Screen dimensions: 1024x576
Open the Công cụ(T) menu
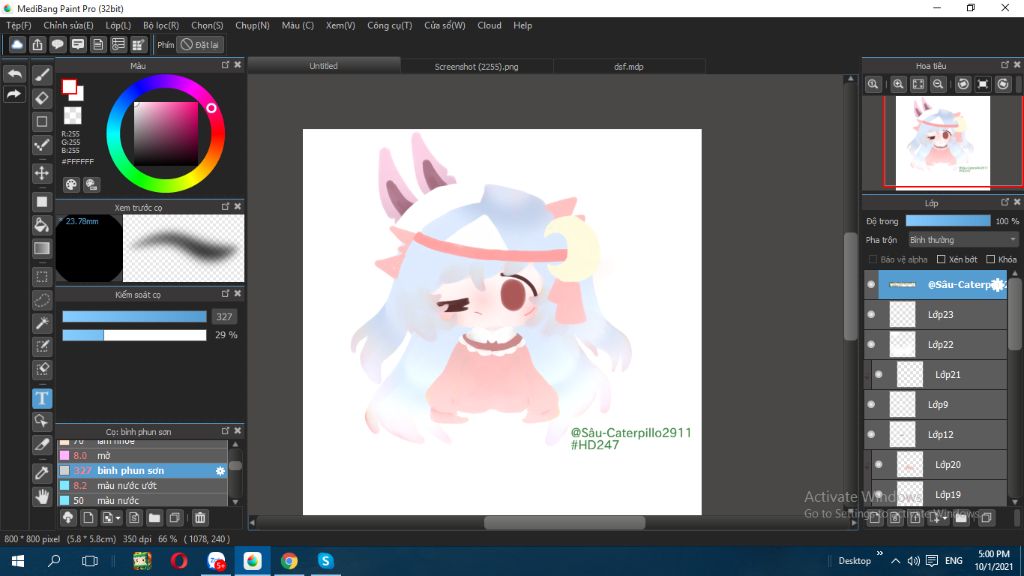tap(390, 25)
